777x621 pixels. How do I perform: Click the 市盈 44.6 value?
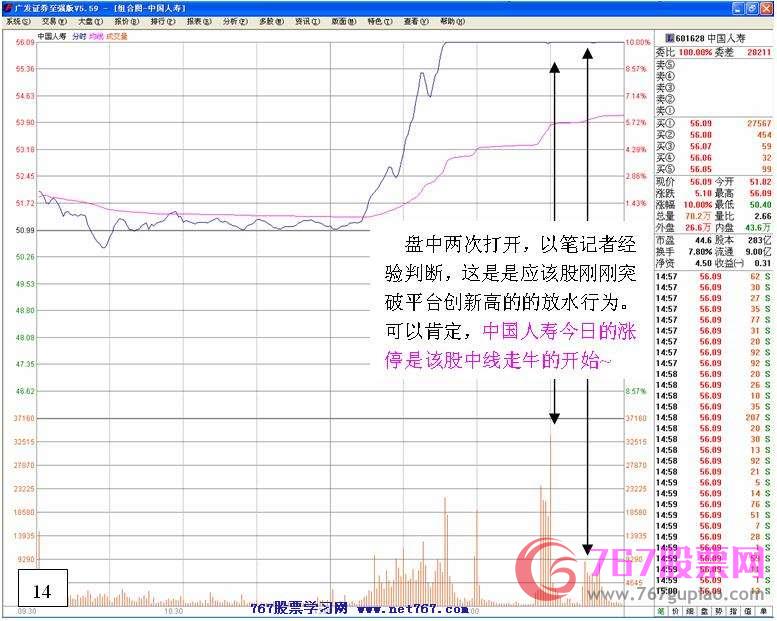[703, 240]
